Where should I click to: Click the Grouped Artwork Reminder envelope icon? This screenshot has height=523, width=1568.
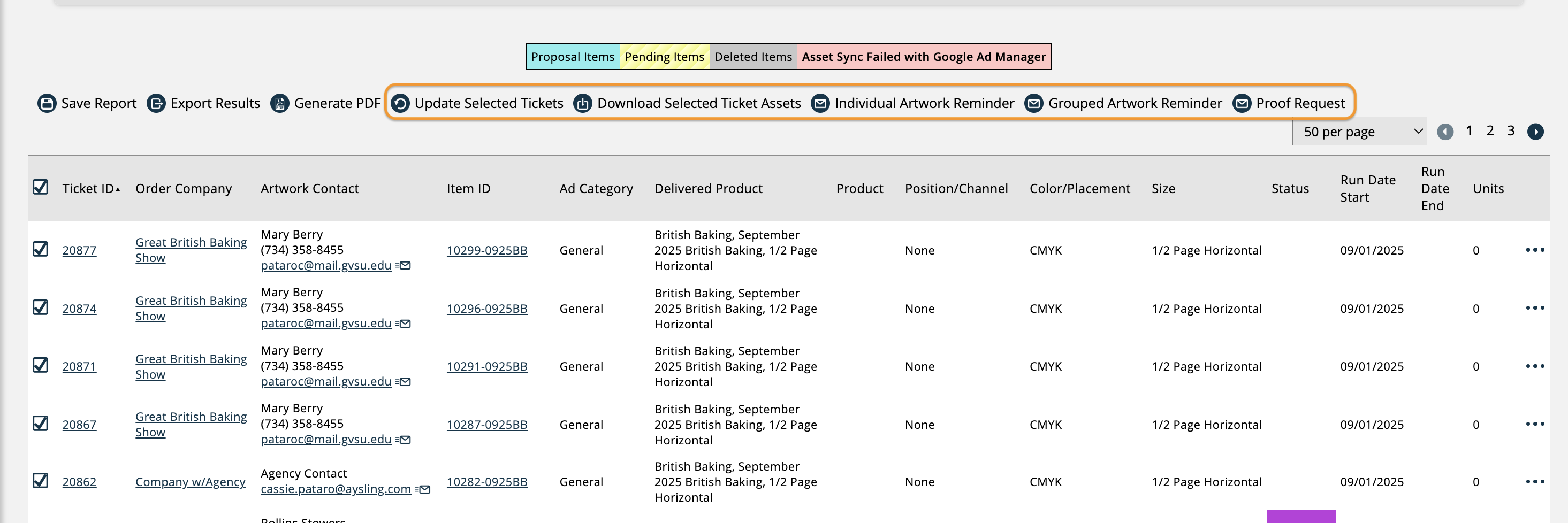click(1033, 103)
